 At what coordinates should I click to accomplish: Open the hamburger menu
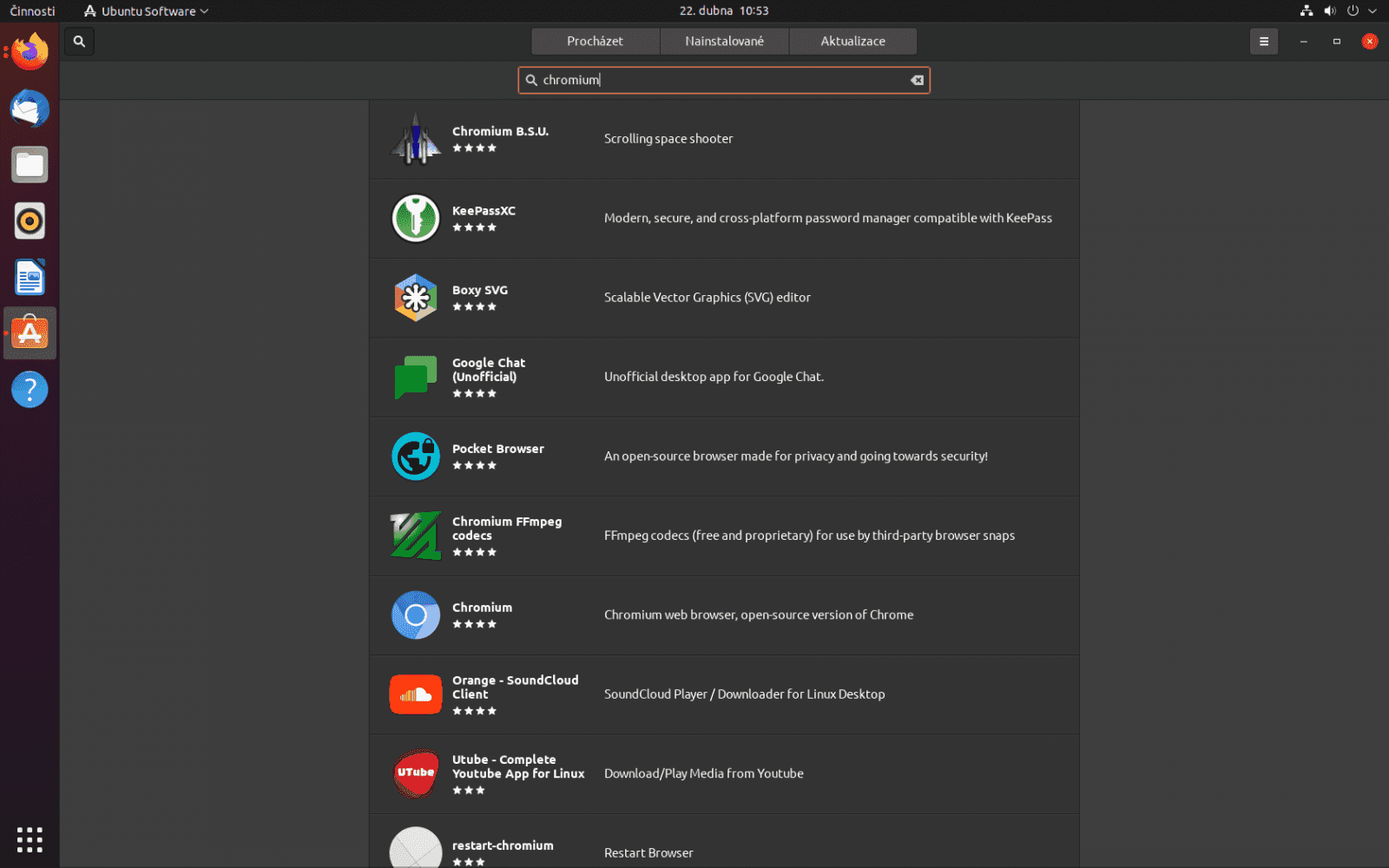pos(1264,41)
